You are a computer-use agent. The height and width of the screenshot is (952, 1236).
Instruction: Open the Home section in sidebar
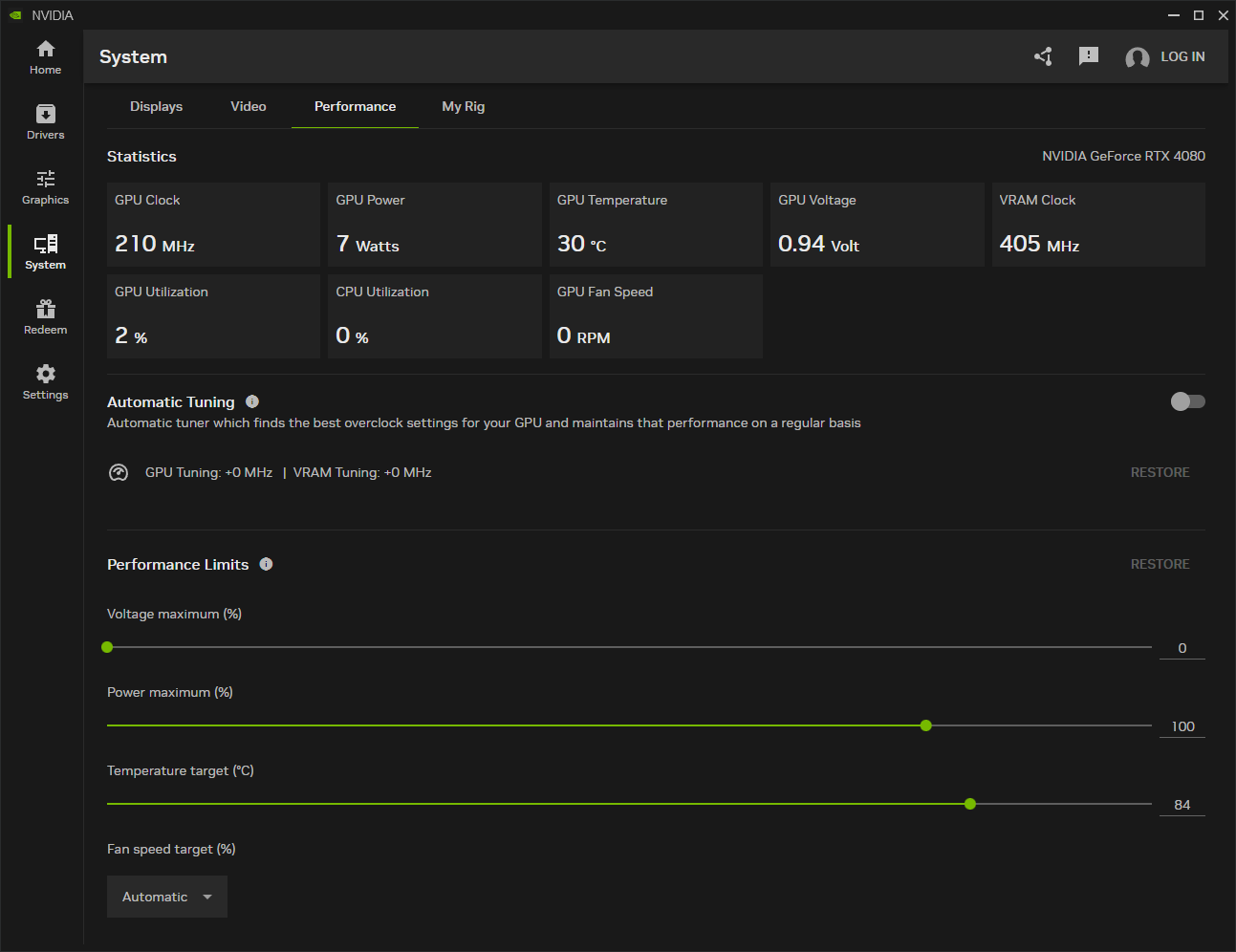[45, 57]
